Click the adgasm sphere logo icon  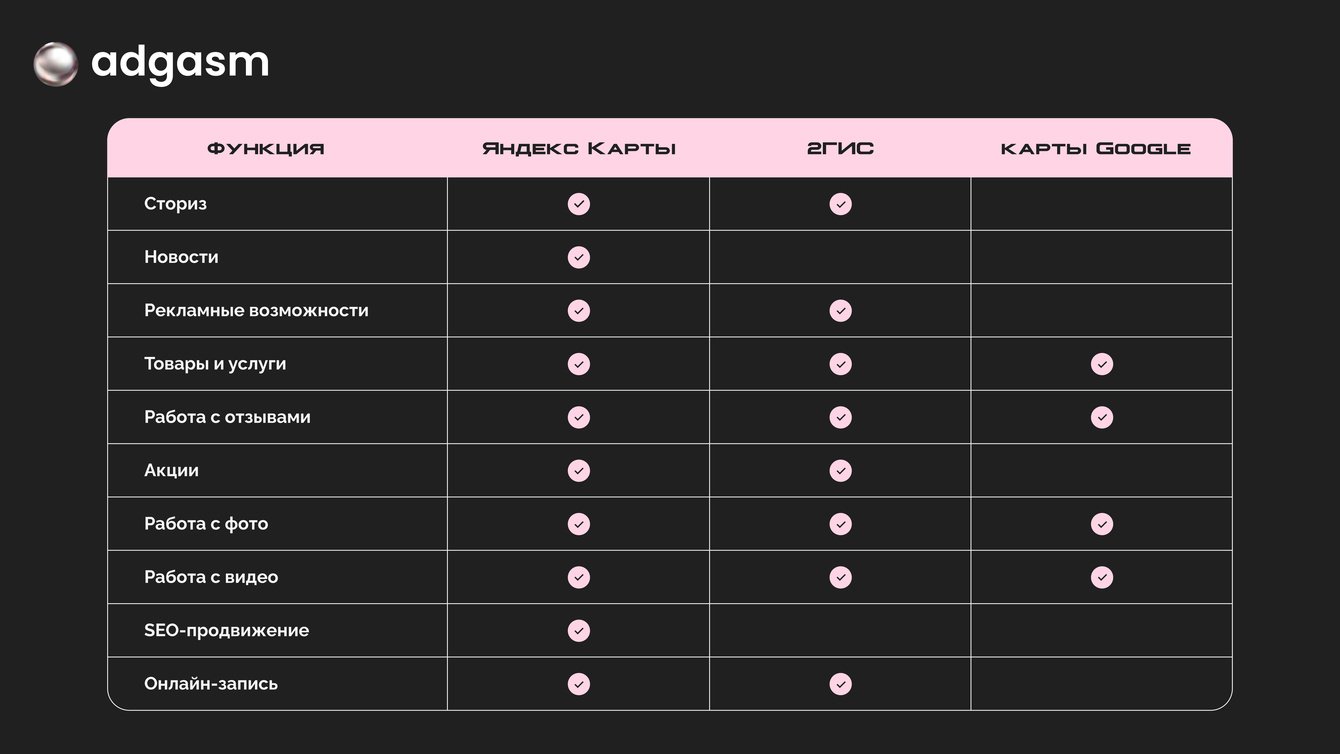click(x=56, y=64)
